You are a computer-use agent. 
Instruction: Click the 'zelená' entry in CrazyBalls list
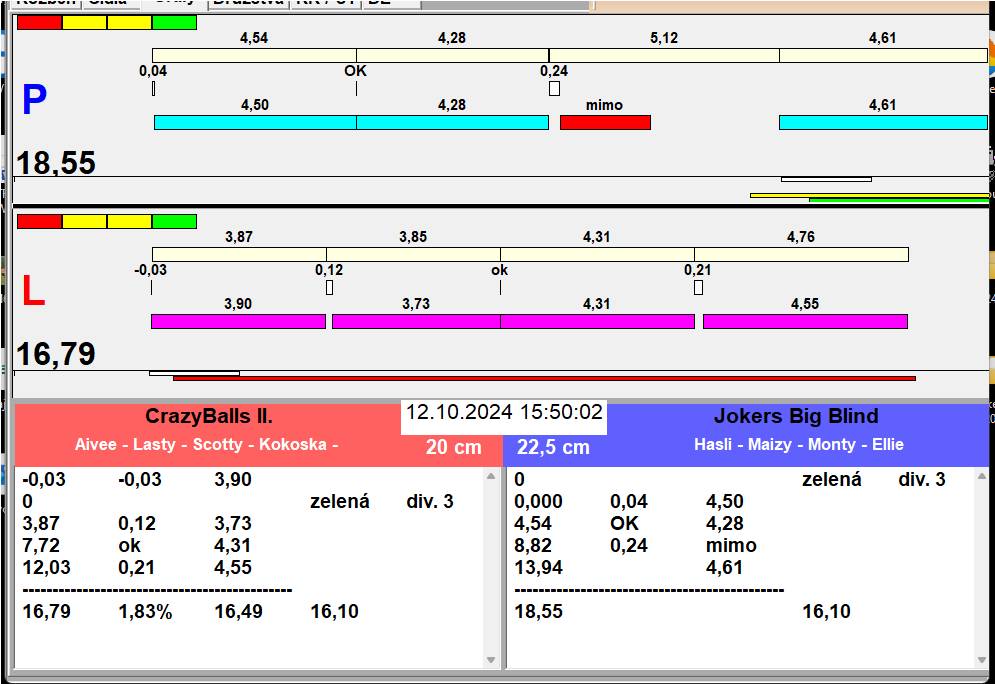(x=339, y=501)
